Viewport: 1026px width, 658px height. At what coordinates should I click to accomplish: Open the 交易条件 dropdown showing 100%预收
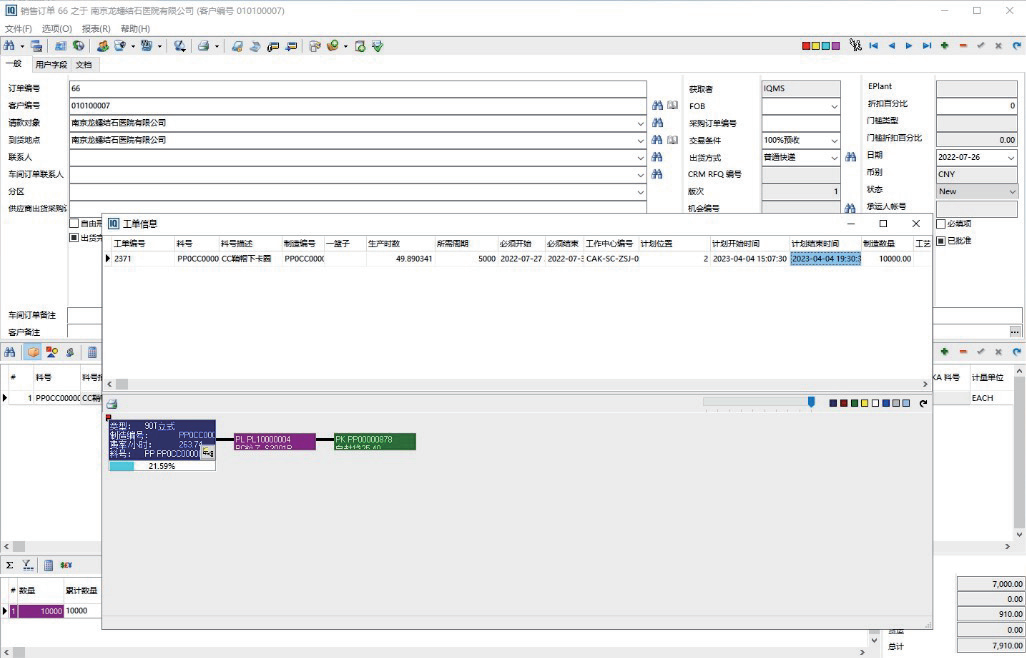[833, 140]
